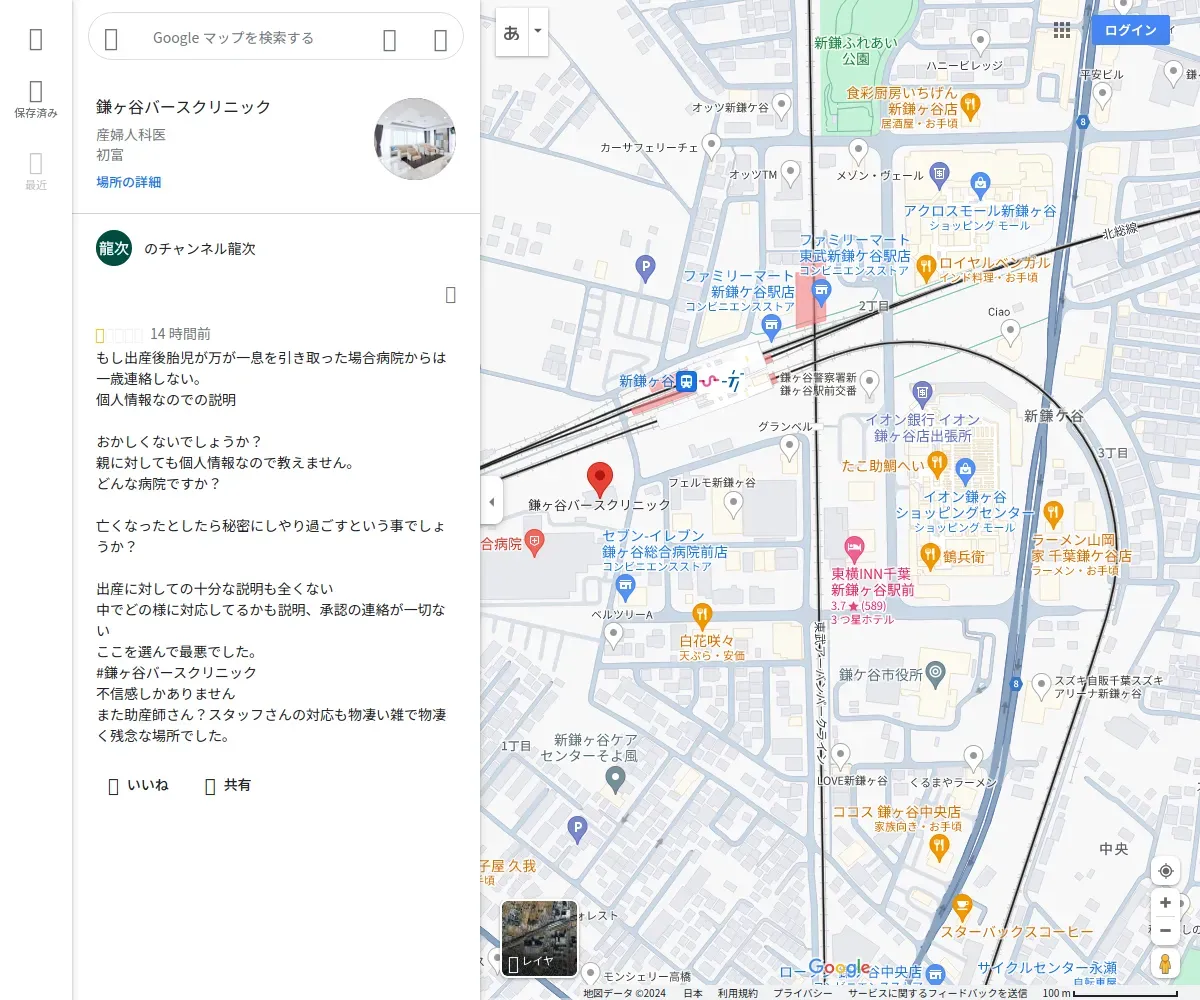Show your location button
Image resolution: width=1200 pixels, height=1000 pixels.
coord(1166,871)
